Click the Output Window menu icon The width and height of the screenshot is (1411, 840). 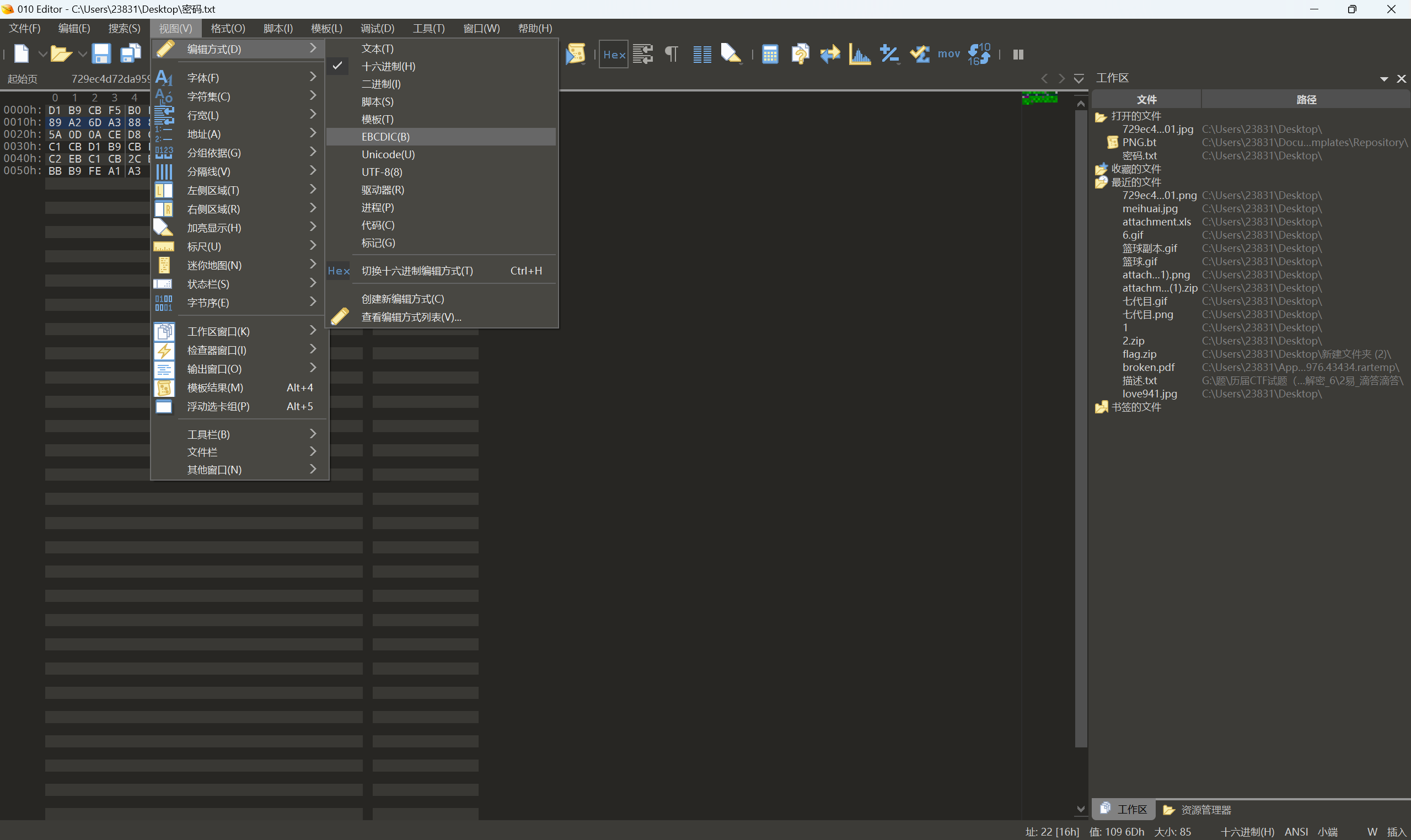tap(164, 369)
